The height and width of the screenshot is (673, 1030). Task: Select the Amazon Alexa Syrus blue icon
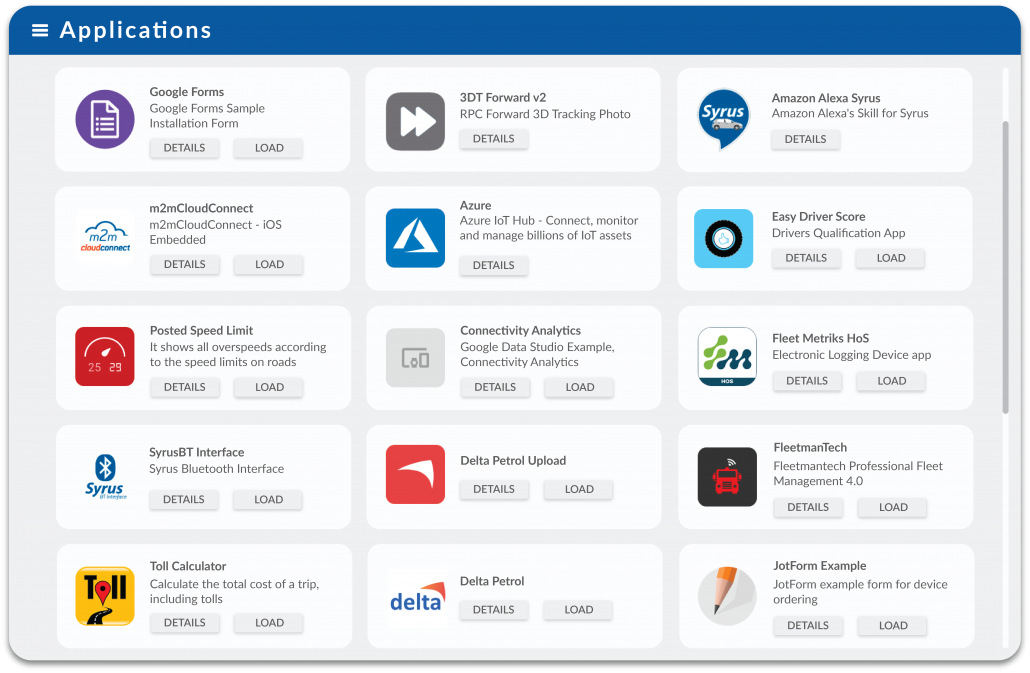724,118
